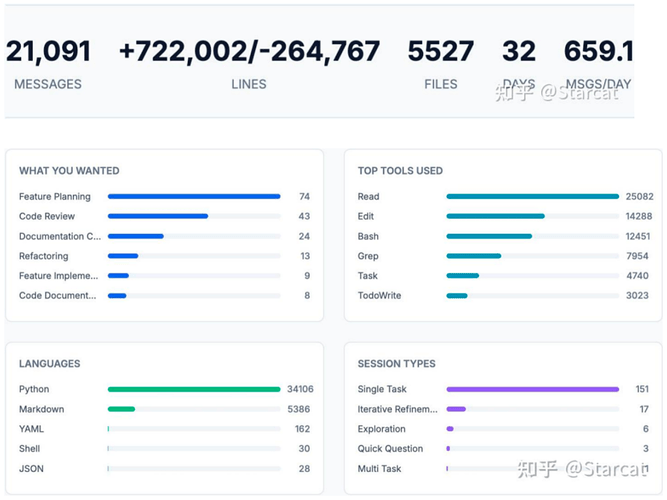Image resolution: width=667 pixels, height=500 pixels.
Task: Click the 659.1 msgs/day figure
Action: (598, 51)
